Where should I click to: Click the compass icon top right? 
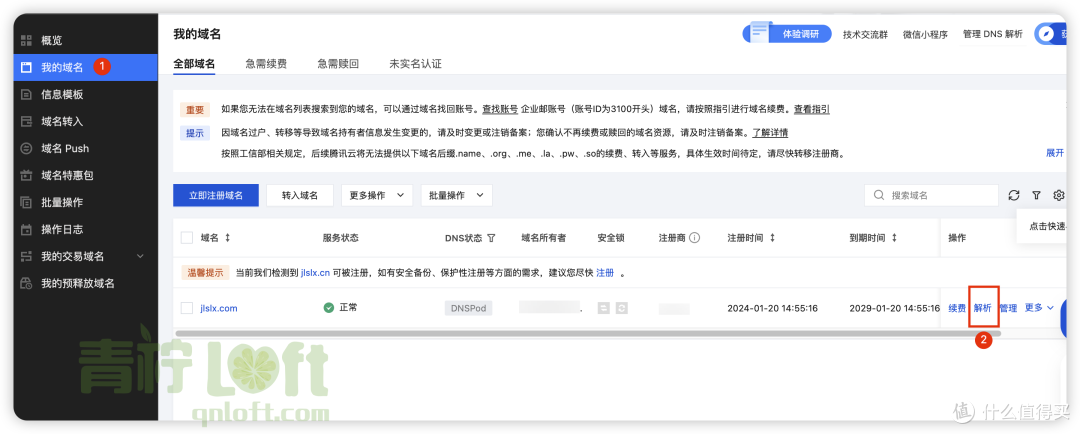pyautogui.click(x=1046, y=34)
